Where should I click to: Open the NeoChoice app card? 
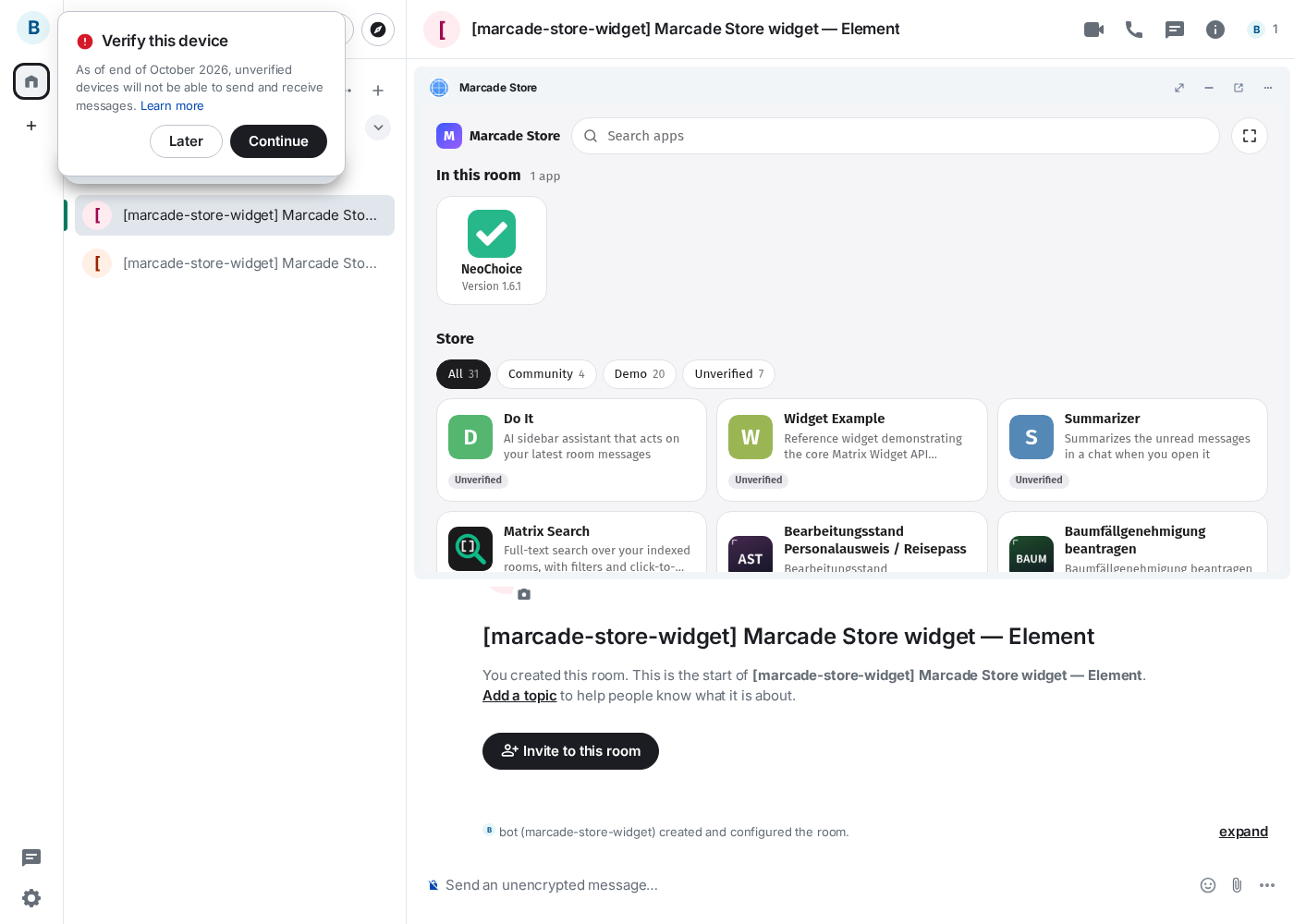pyautogui.click(x=492, y=250)
